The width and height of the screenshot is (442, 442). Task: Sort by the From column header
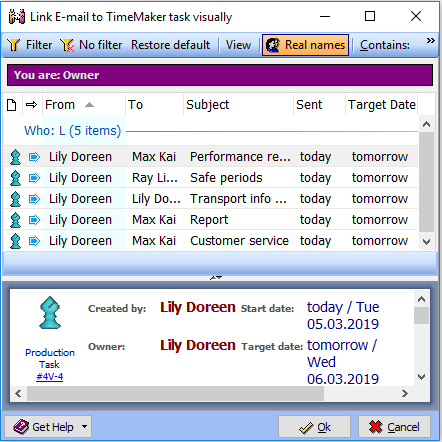84,105
